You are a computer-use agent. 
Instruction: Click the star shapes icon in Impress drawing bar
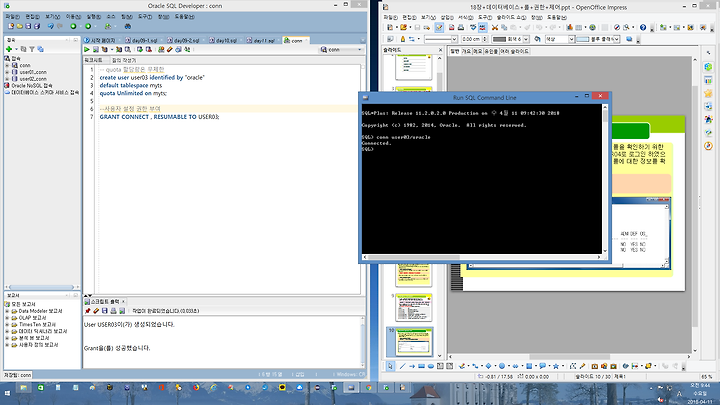pos(556,366)
